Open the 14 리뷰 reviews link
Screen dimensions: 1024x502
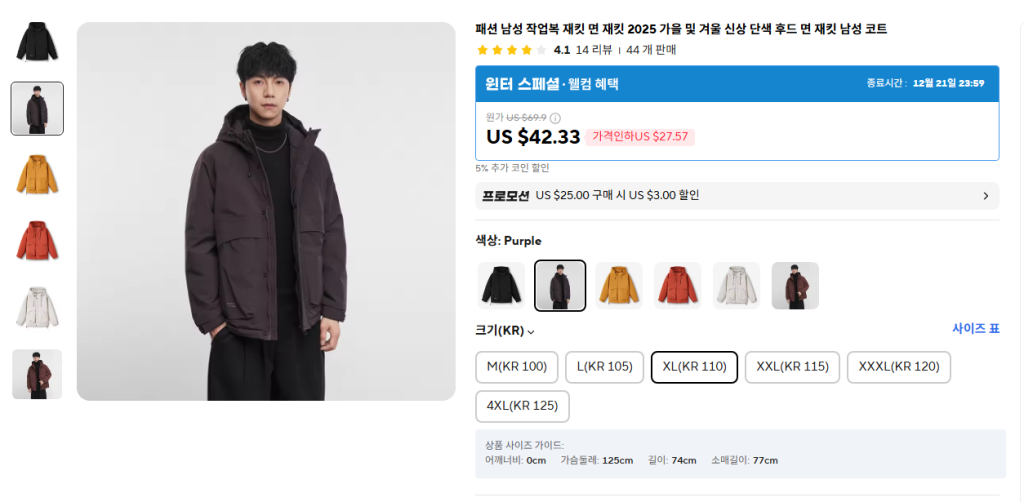(594, 50)
